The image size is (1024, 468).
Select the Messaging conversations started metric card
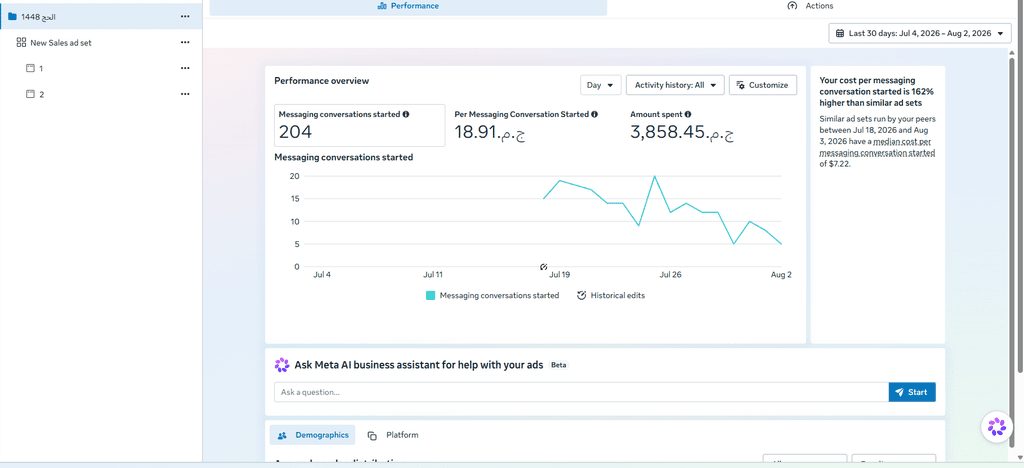359,125
